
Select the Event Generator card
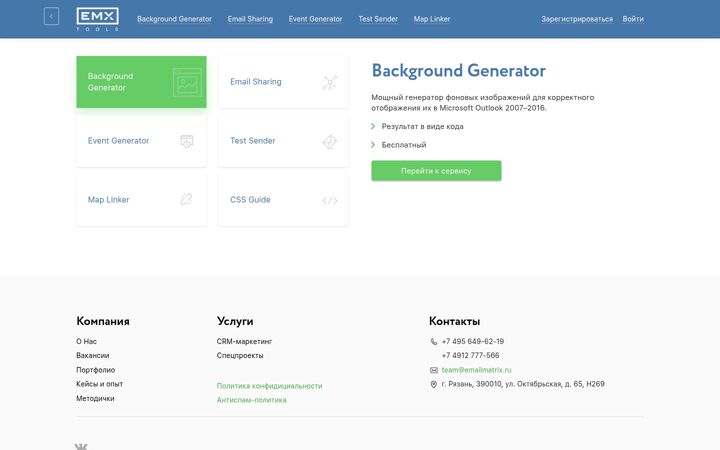click(141, 141)
